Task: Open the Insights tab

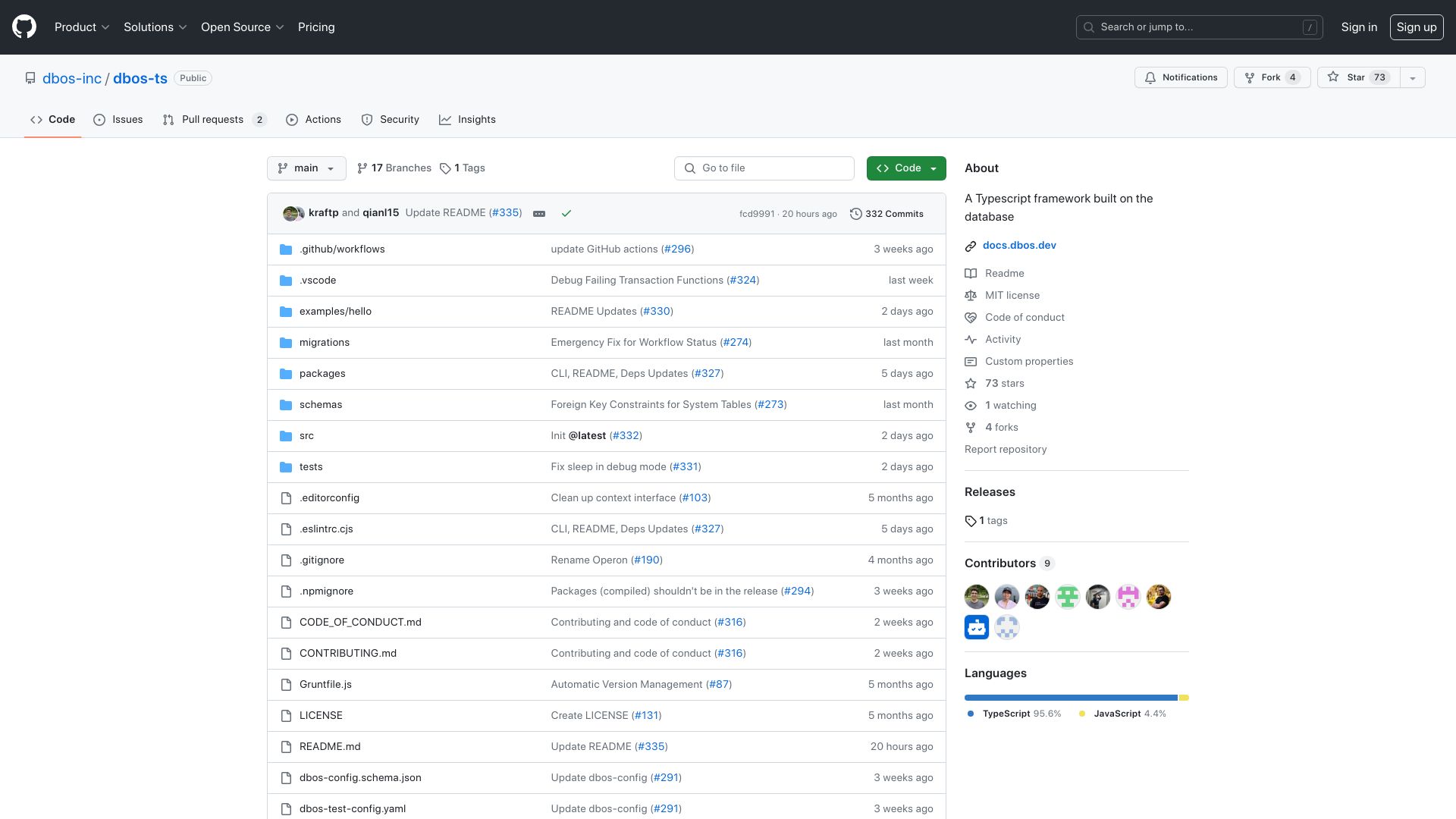Action: [x=467, y=120]
